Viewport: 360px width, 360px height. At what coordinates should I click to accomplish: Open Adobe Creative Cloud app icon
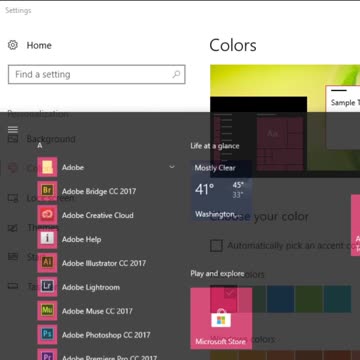(47, 215)
